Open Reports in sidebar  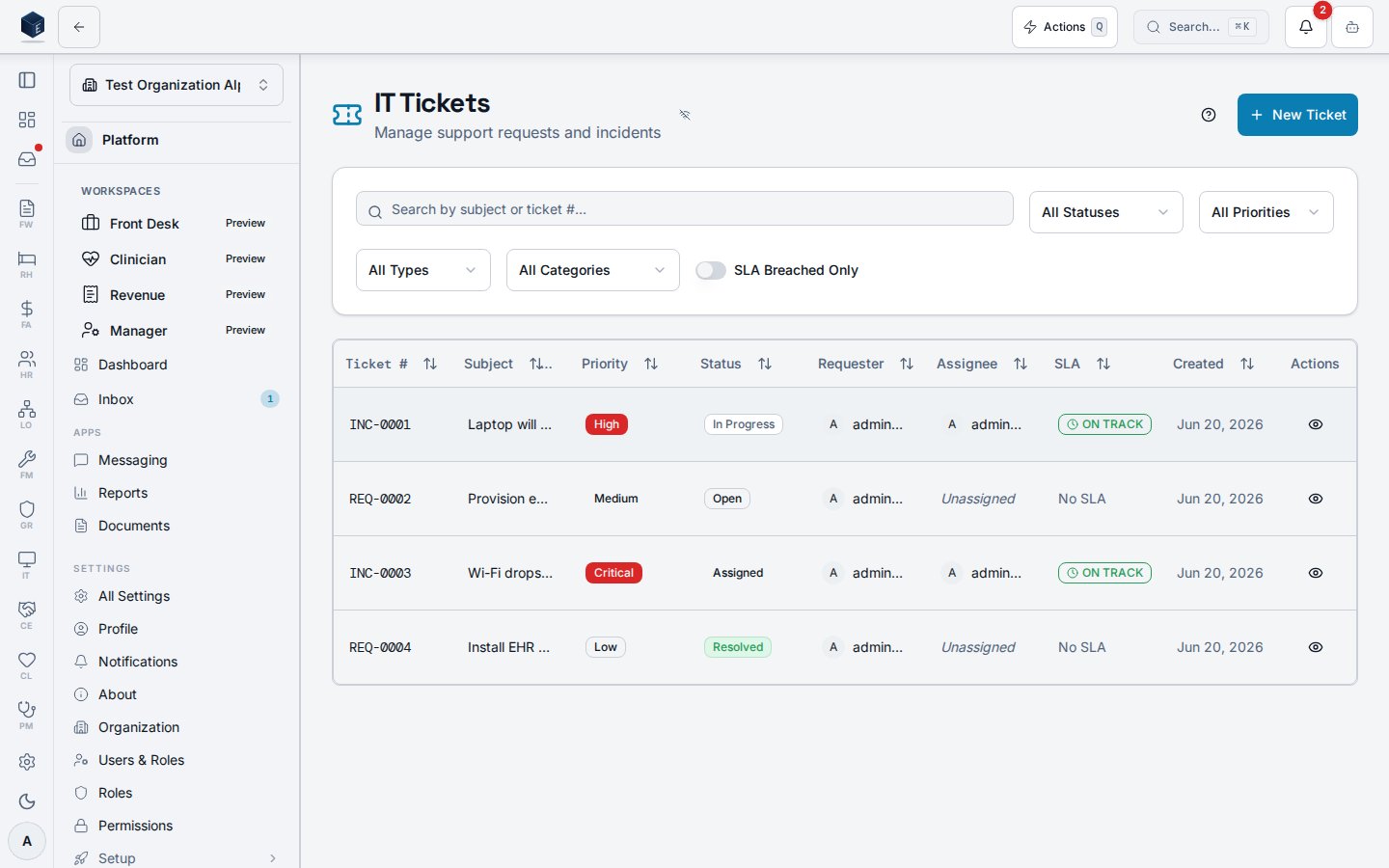[x=177, y=493]
